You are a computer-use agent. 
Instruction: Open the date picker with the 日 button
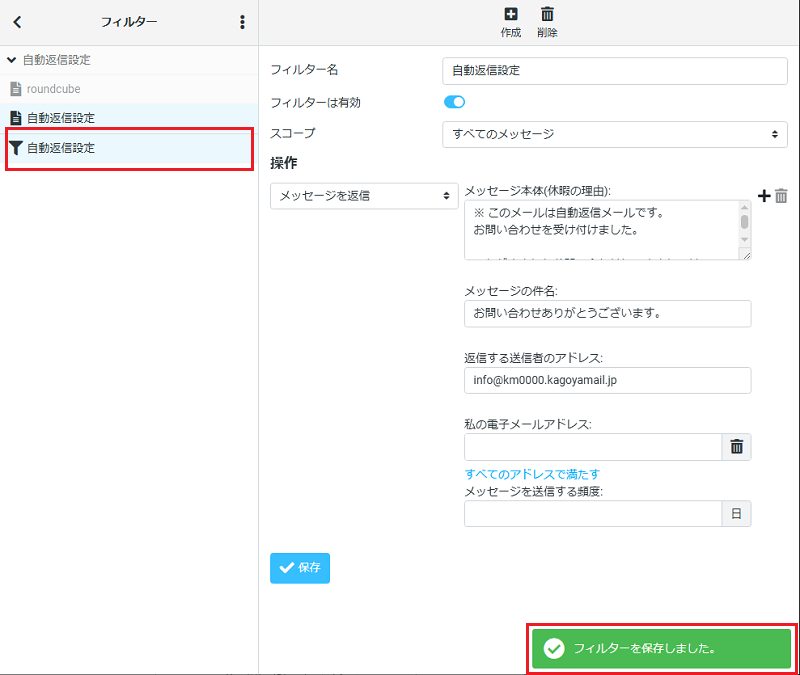pos(736,513)
